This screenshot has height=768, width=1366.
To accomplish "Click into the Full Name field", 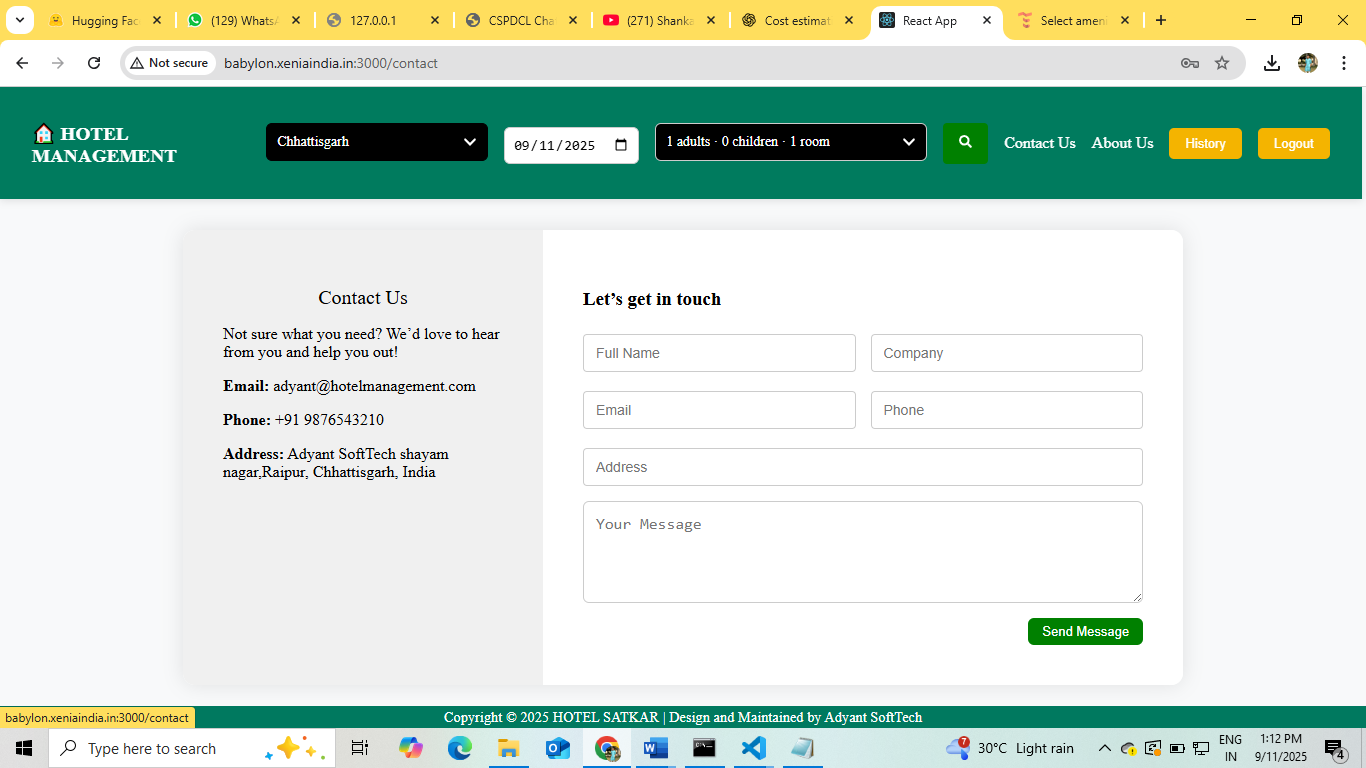I will click(719, 353).
